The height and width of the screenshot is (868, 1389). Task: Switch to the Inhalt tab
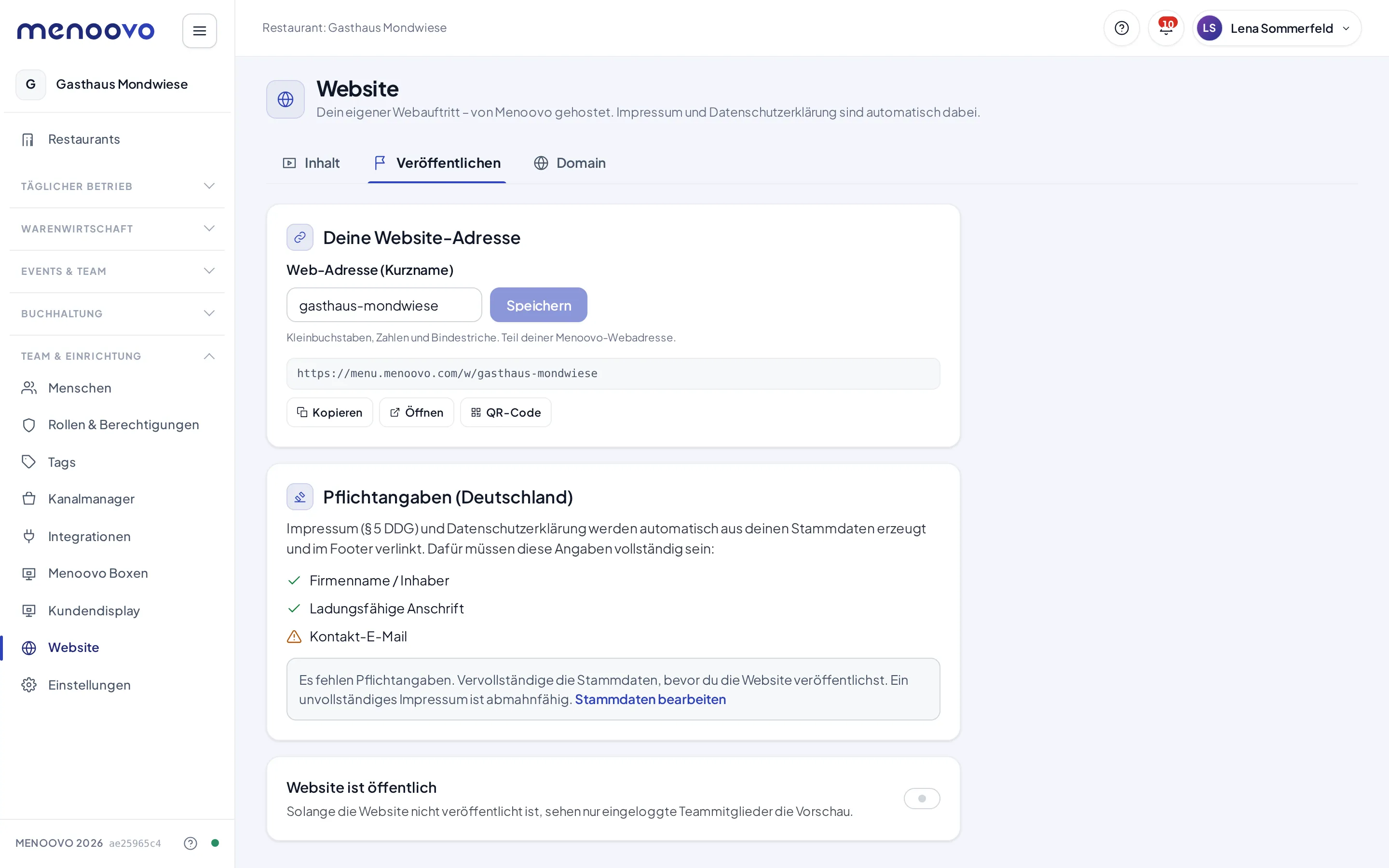pos(311,163)
